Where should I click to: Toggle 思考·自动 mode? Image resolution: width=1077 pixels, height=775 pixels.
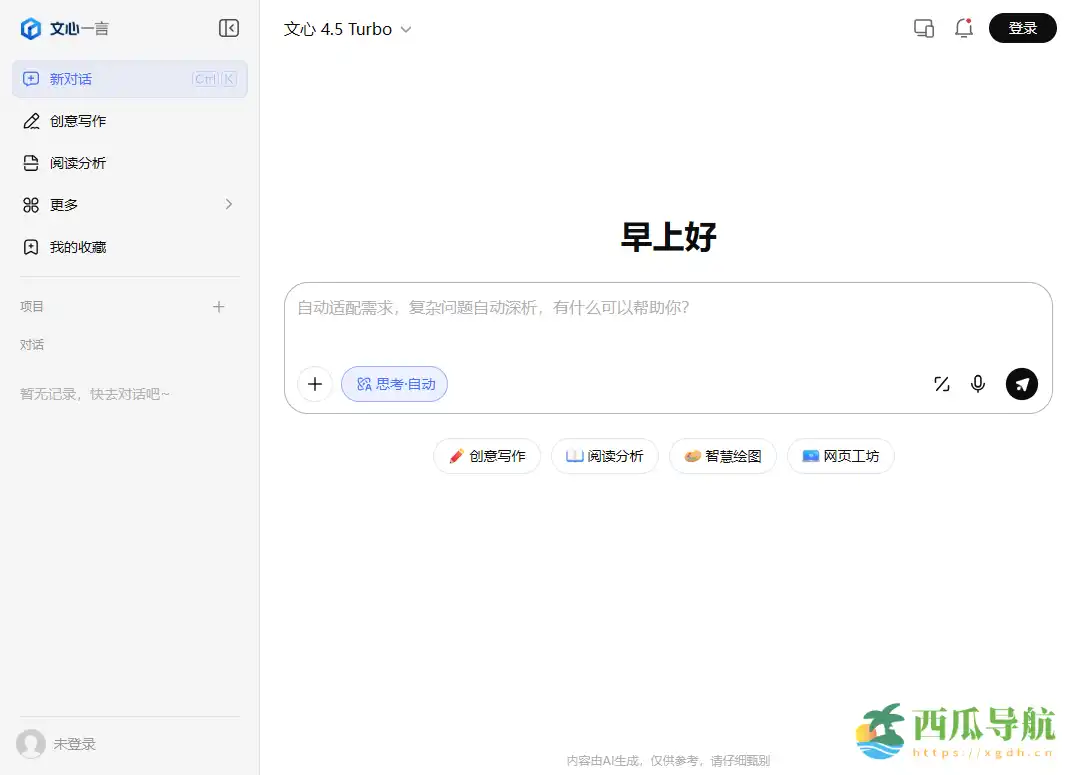pos(394,384)
